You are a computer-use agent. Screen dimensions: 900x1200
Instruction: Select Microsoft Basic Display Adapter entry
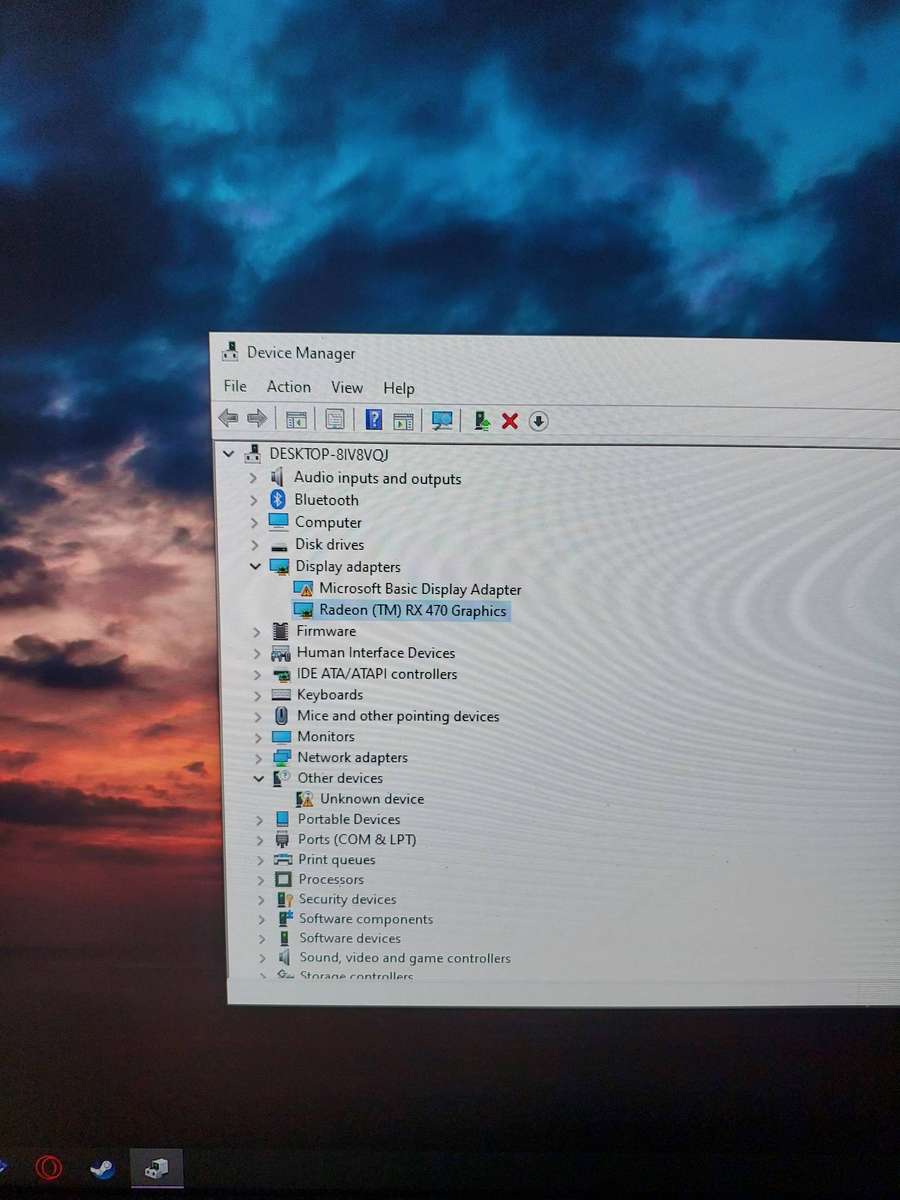click(420, 589)
